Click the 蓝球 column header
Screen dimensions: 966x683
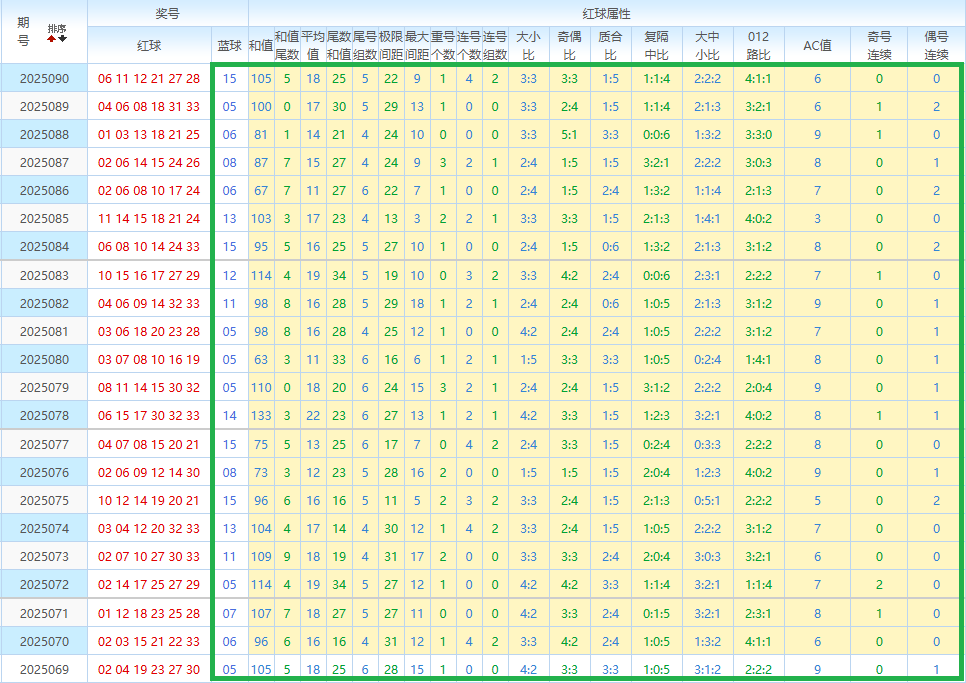[x=229, y=45]
